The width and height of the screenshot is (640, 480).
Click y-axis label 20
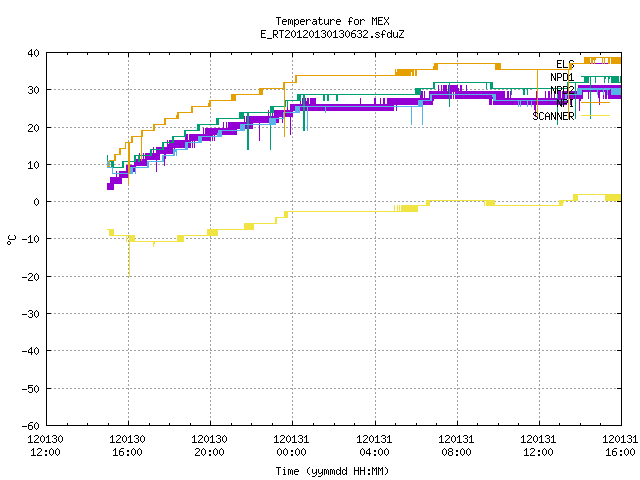(33, 128)
